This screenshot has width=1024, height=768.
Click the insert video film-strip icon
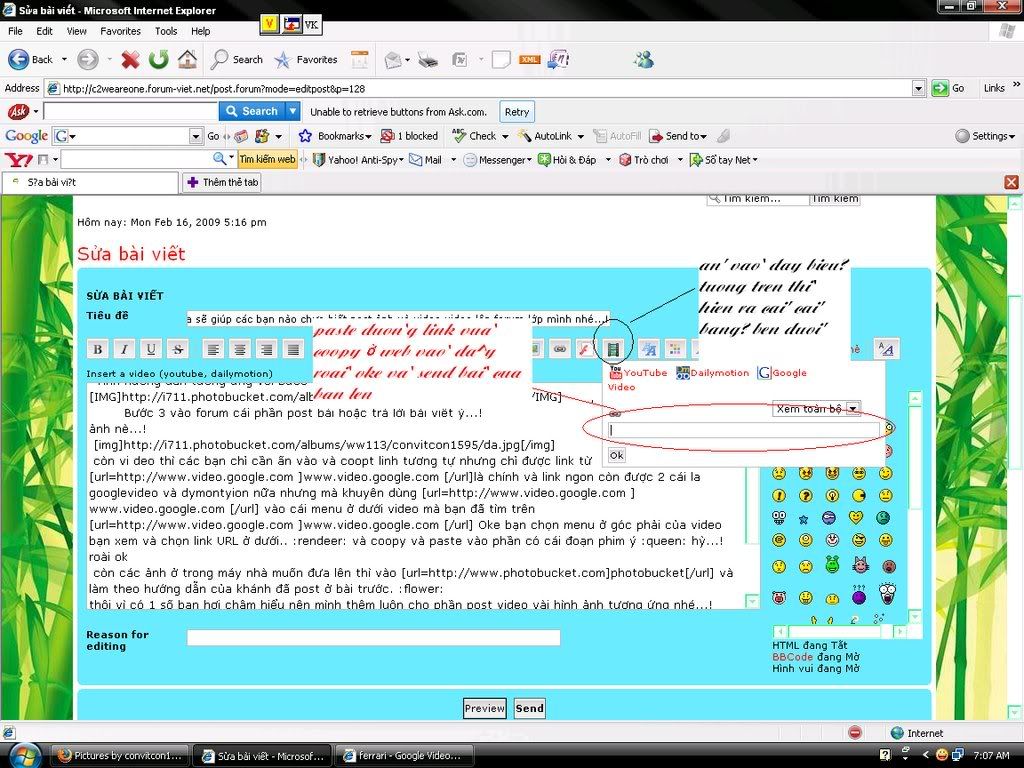click(x=613, y=349)
